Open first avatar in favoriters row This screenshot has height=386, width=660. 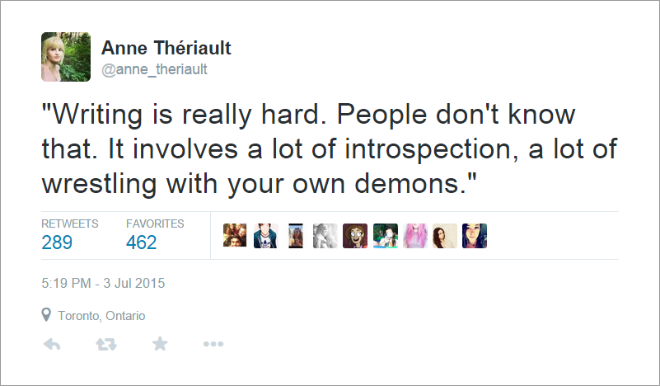[x=235, y=236]
